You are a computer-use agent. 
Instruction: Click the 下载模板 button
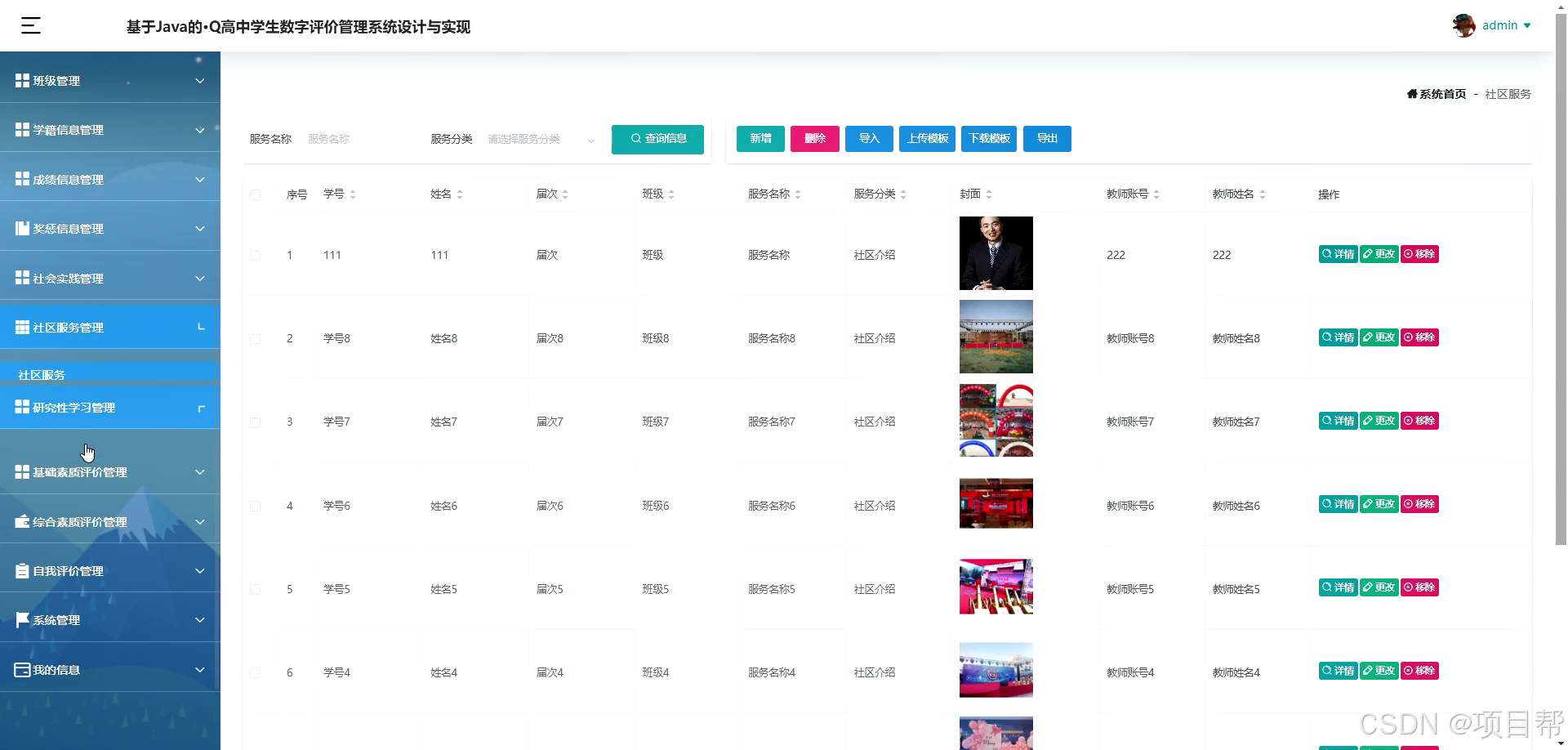(x=990, y=139)
